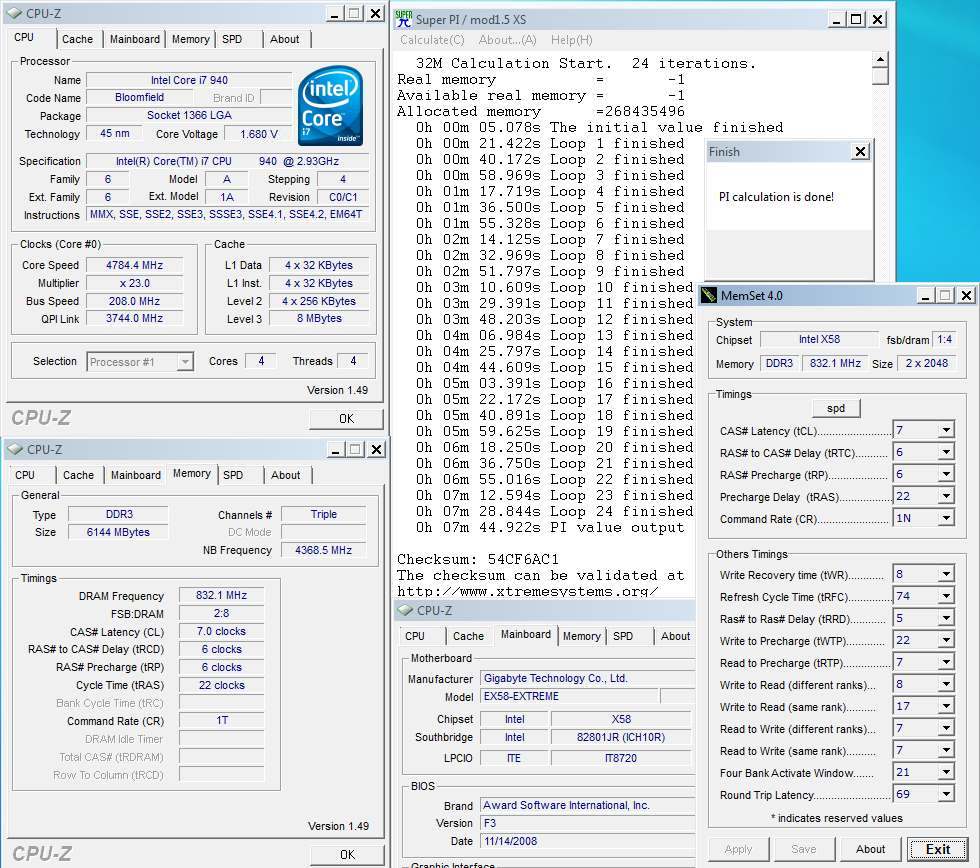The height and width of the screenshot is (868, 980).
Task: Click the Exit button in MemSet
Action: coord(938,849)
